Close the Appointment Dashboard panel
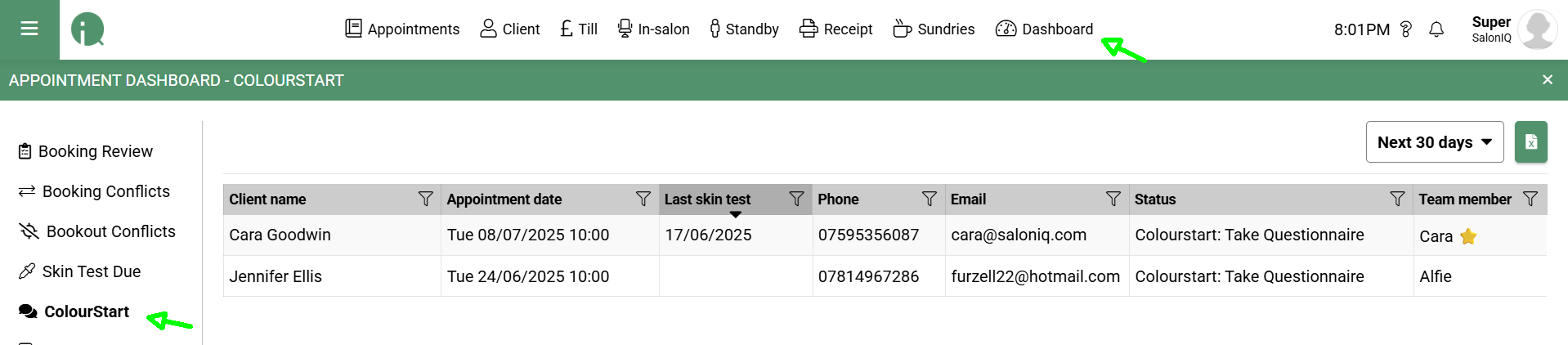Viewport: 1568px width, 345px height. (x=1547, y=80)
